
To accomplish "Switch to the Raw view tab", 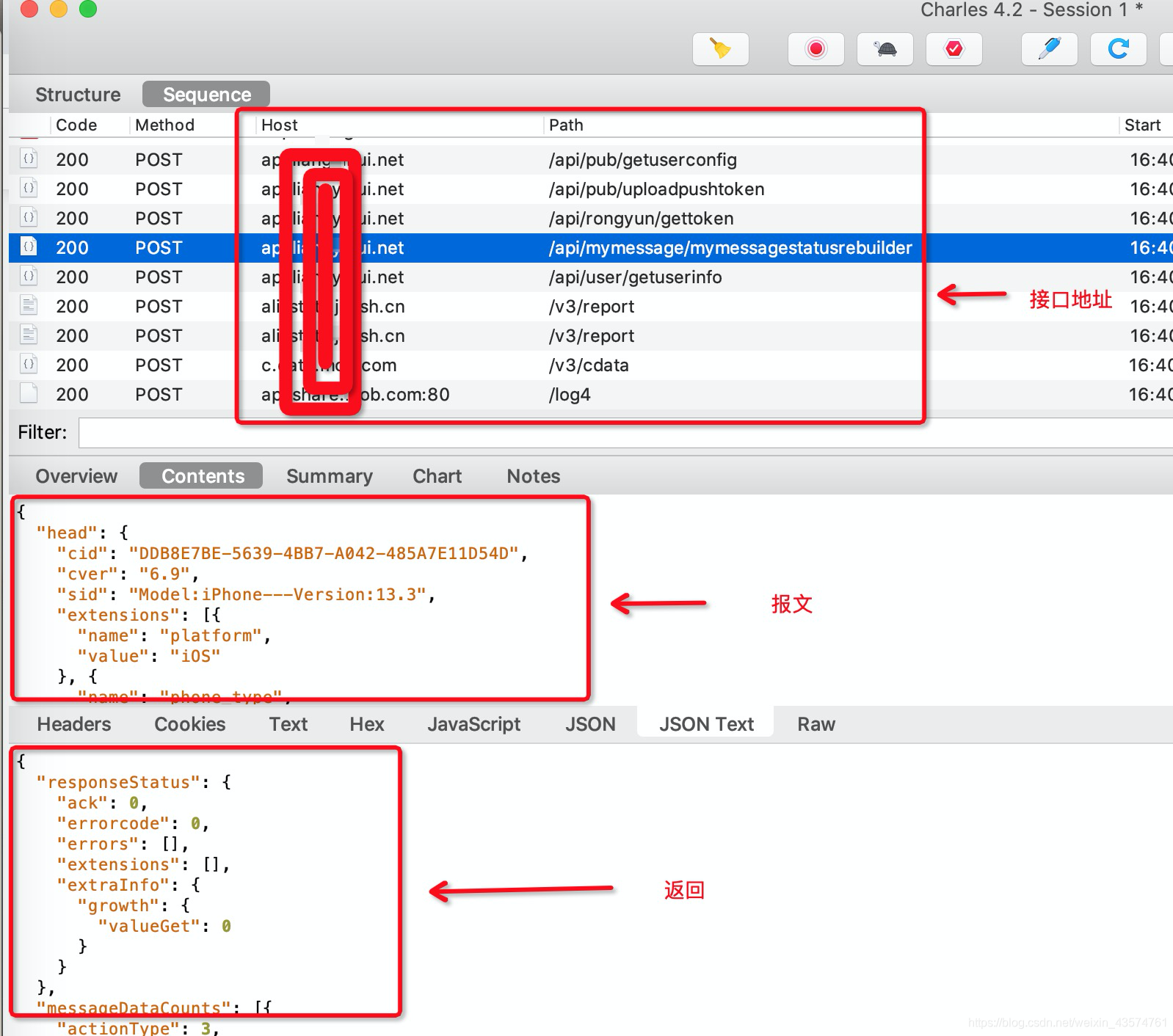I will click(816, 724).
